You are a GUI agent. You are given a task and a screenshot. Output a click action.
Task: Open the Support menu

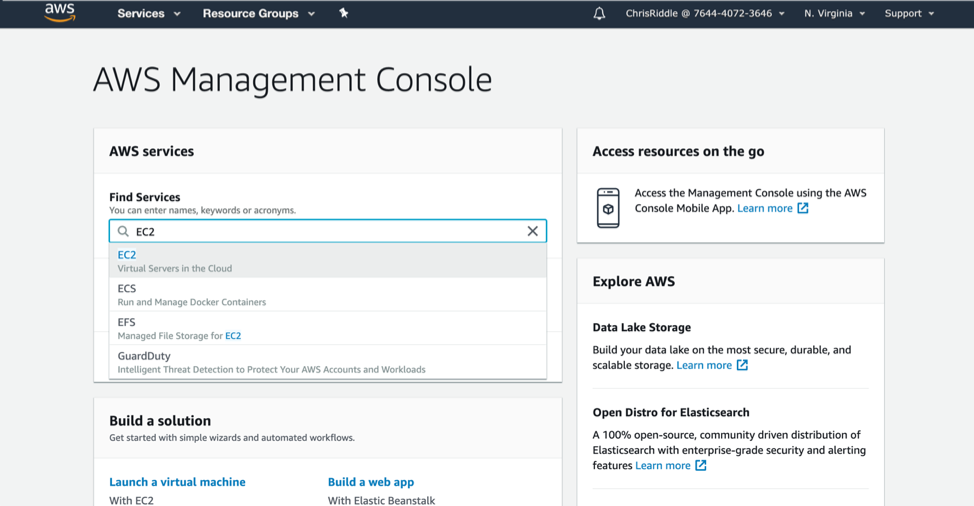[x=909, y=14]
